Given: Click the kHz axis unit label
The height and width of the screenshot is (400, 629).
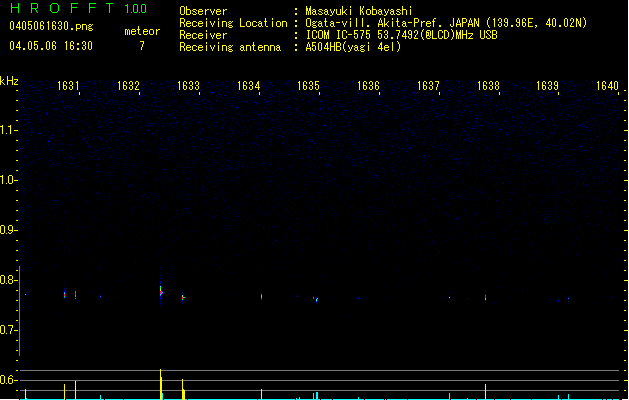Looking at the screenshot, I should (x=9, y=81).
